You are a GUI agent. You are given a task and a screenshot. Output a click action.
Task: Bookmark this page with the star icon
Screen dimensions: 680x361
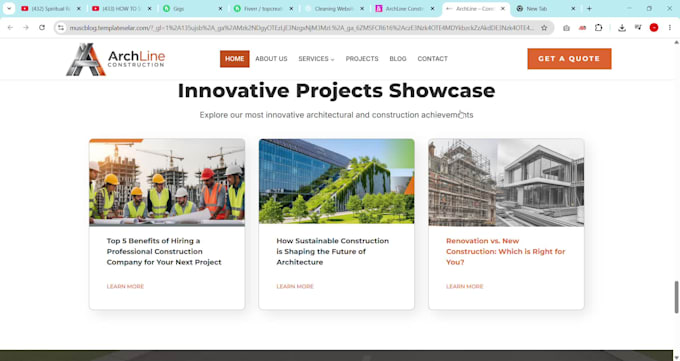coord(544,28)
